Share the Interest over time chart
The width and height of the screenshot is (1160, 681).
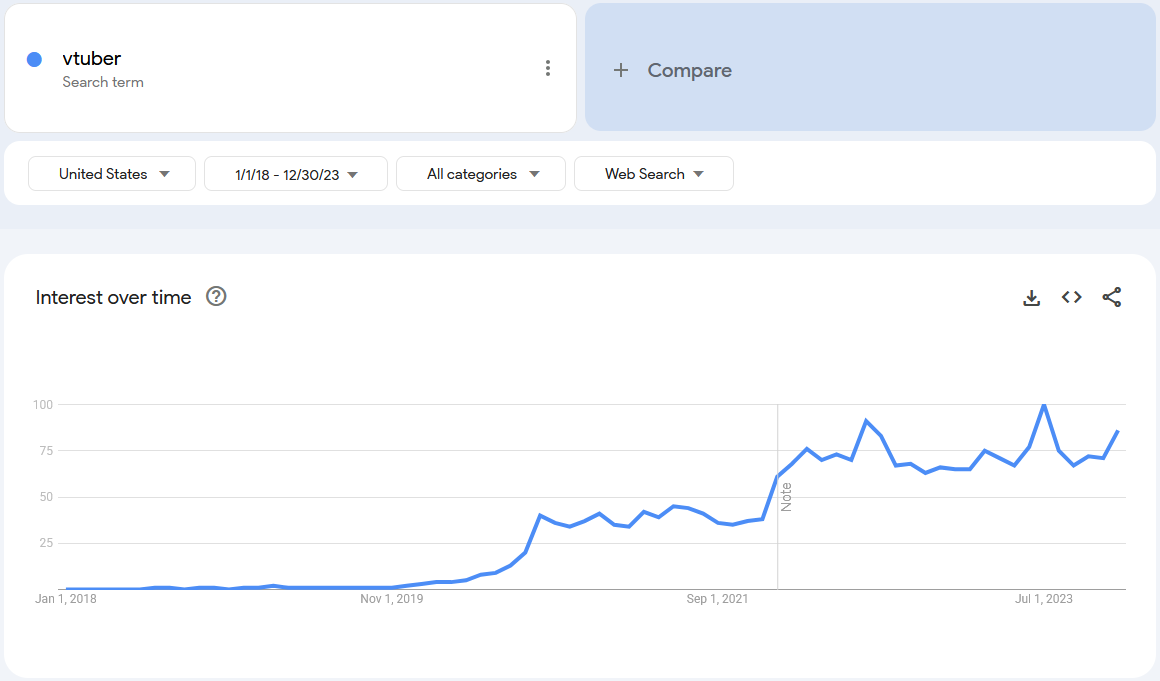coord(1111,297)
